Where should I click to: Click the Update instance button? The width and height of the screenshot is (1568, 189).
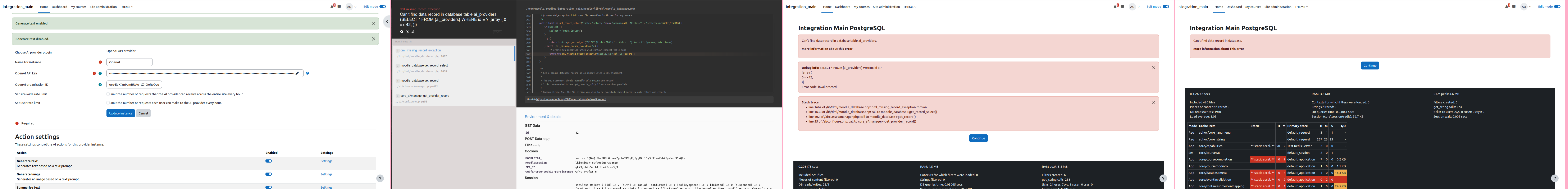tap(120, 113)
